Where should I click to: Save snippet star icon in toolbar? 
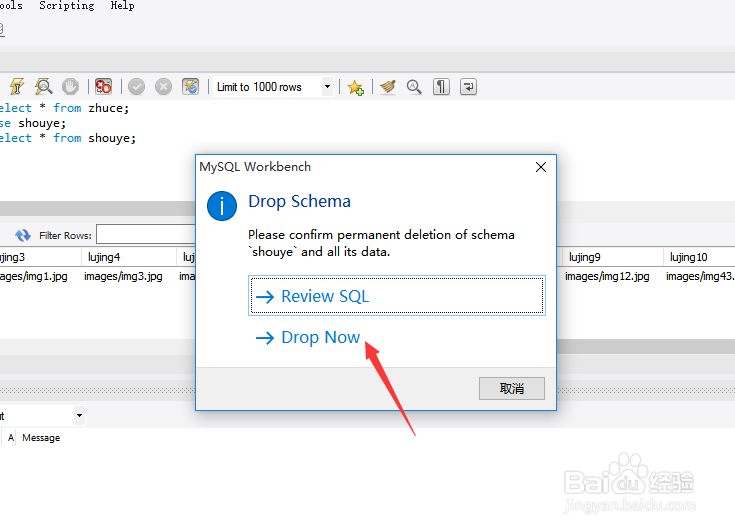pos(355,87)
